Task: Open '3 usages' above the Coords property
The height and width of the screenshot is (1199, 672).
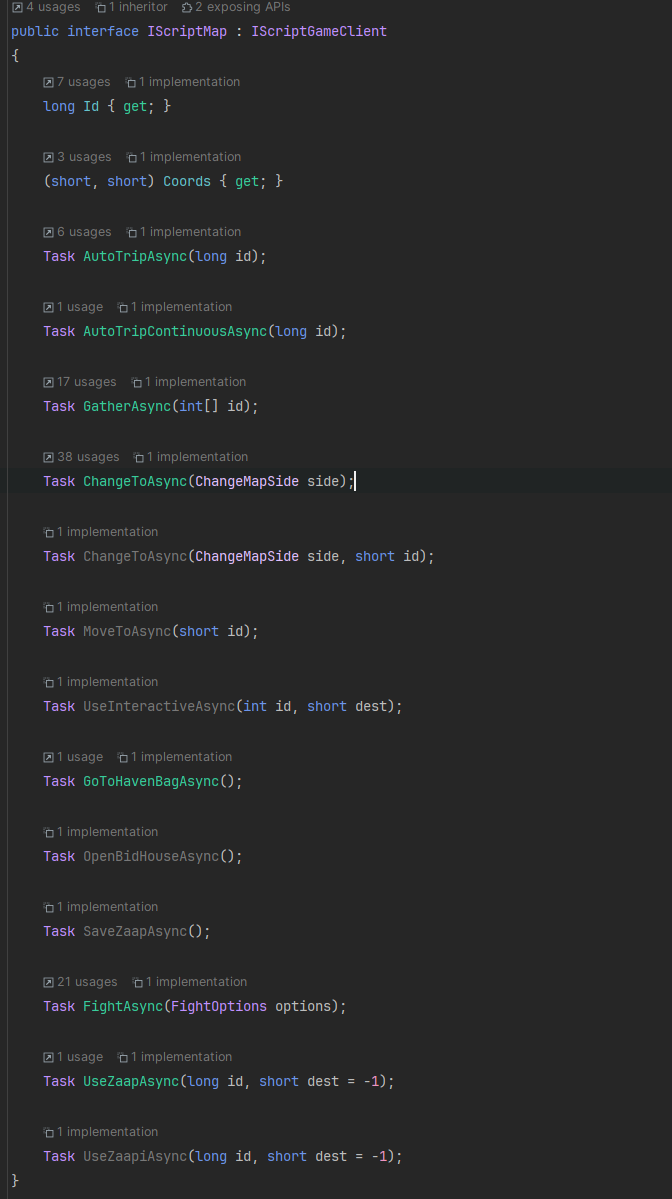Action: click(x=84, y=157)
